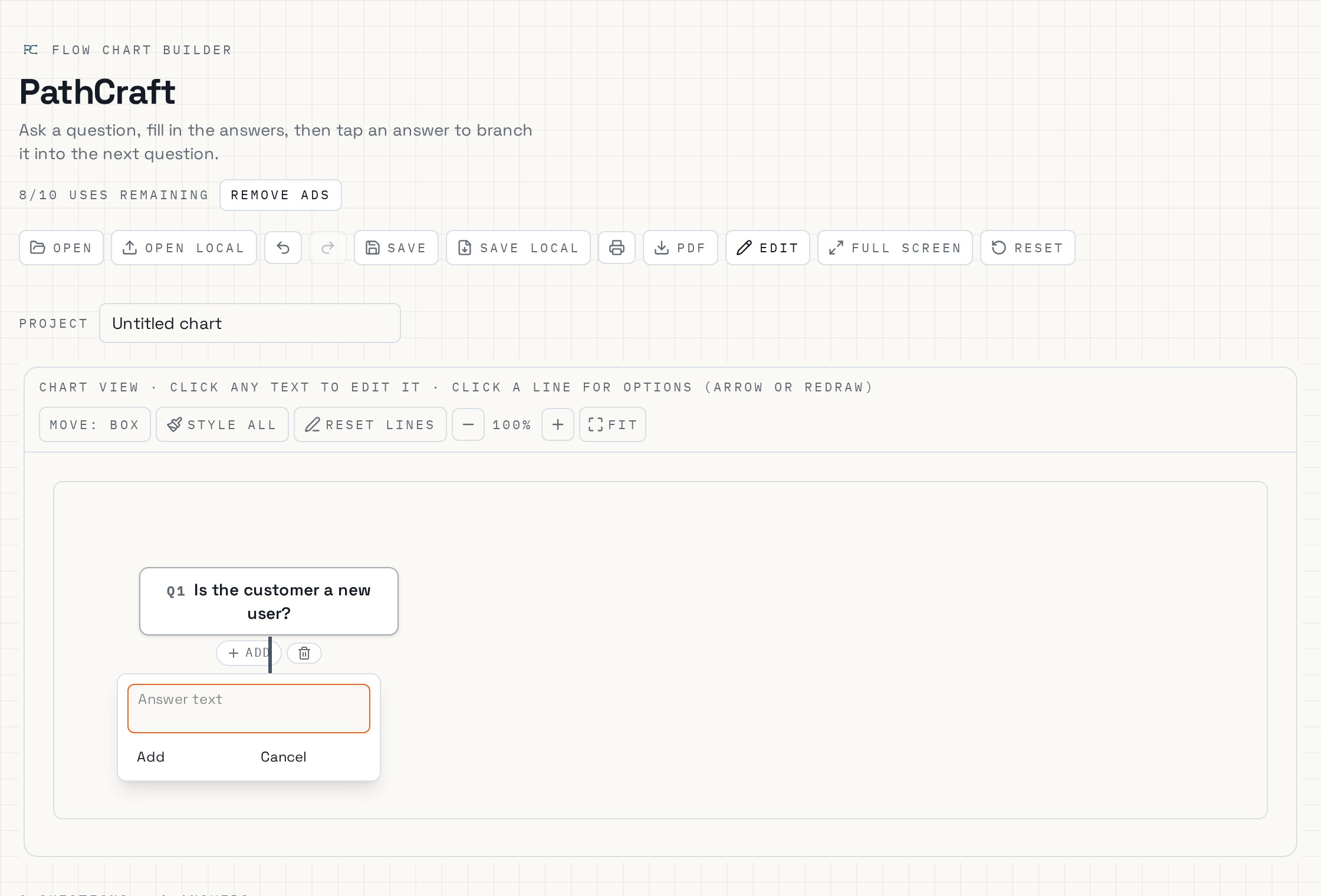
Task: Click the 100% zoom level text
Action: coord(512,425)
